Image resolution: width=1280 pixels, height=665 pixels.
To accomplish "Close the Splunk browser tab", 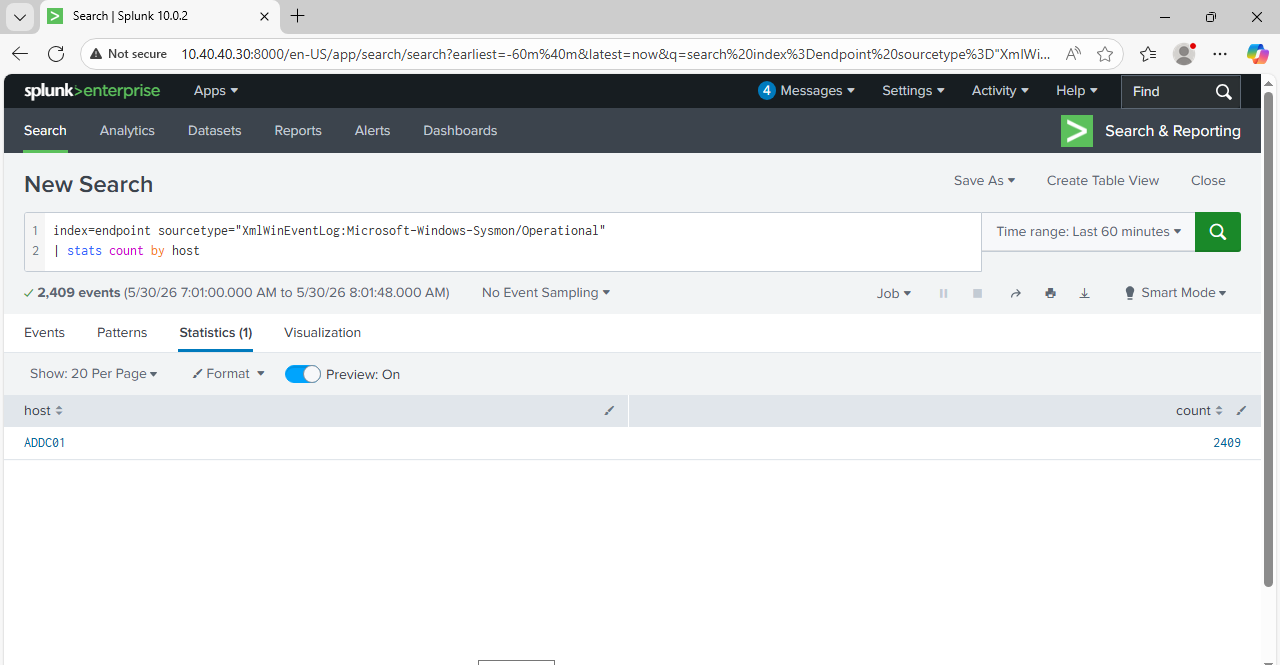I will tap(264, 16).
